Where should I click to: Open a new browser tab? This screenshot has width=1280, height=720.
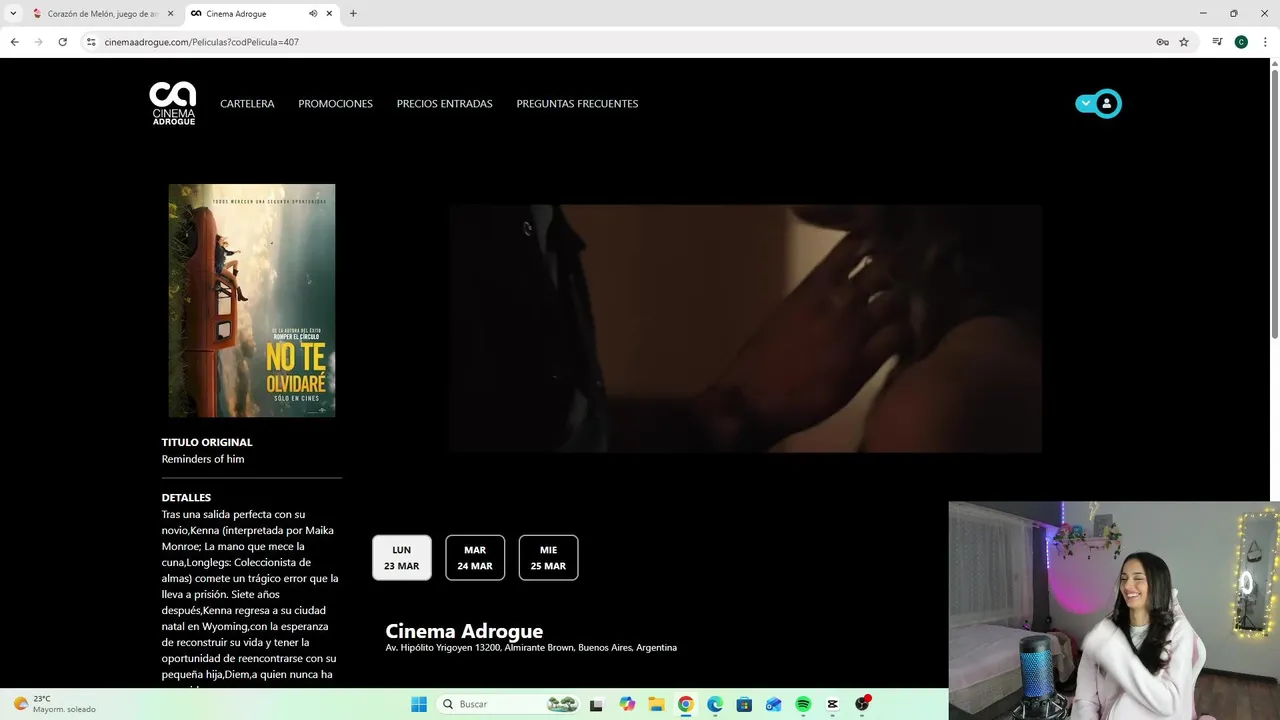point(353,14)
